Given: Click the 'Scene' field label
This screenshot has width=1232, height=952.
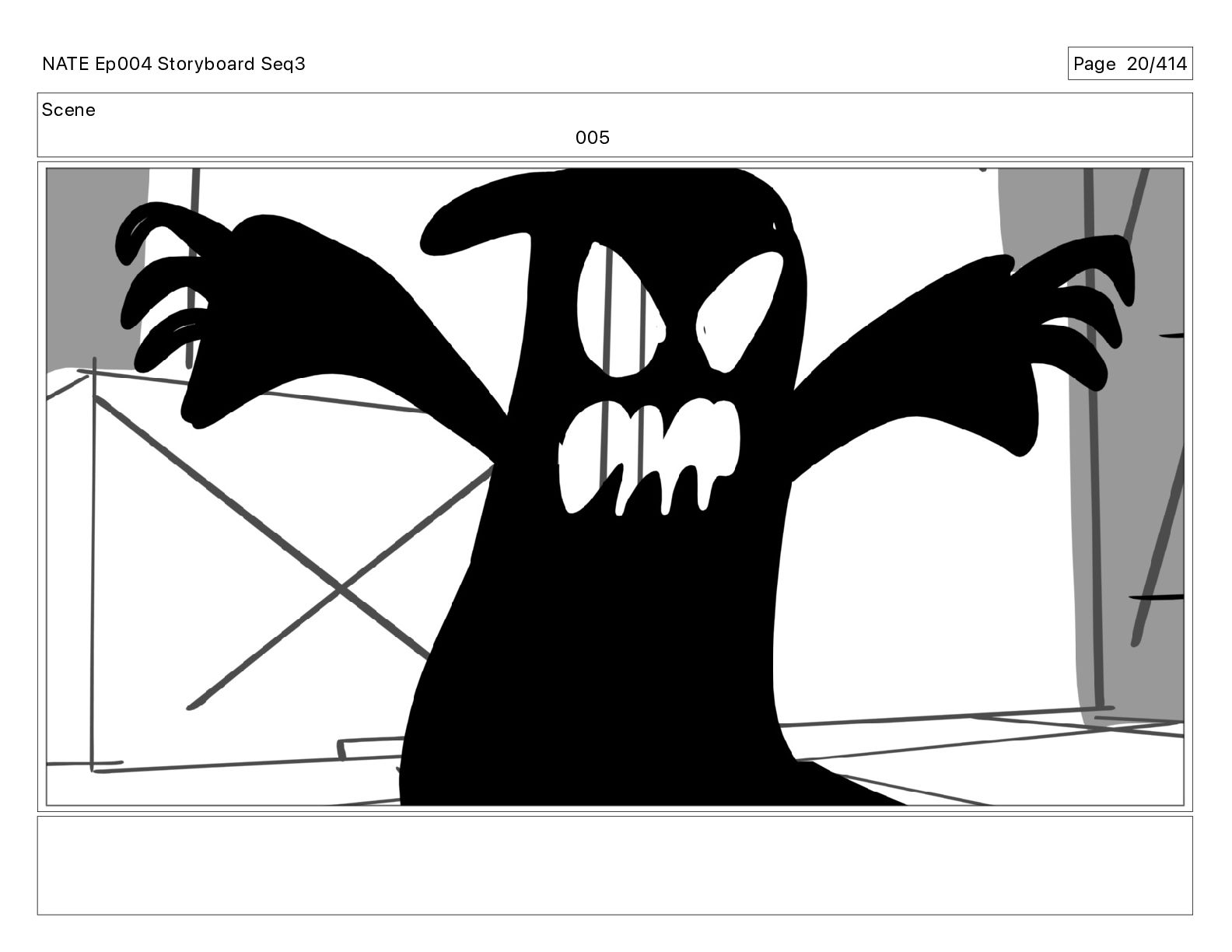Looking at the screenshot, I should (68, 110).
